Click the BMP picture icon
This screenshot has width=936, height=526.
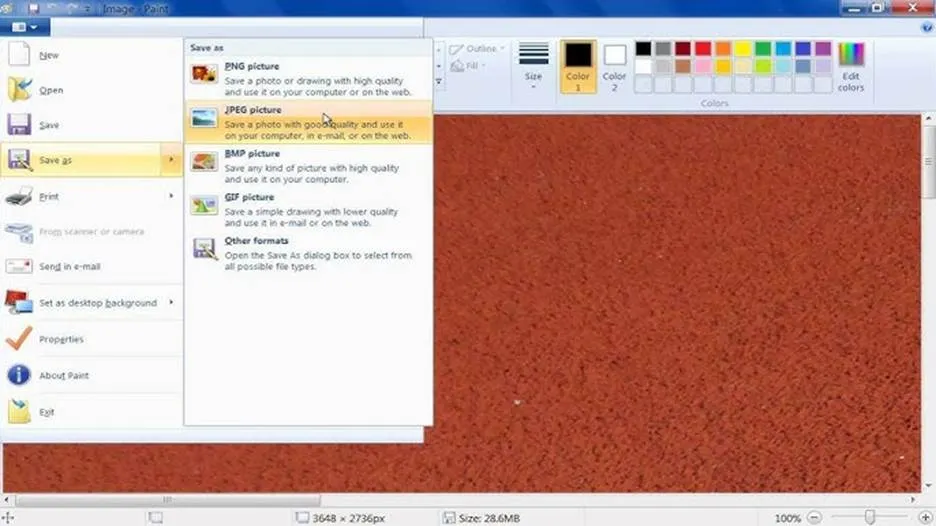[x=204, y=161]
